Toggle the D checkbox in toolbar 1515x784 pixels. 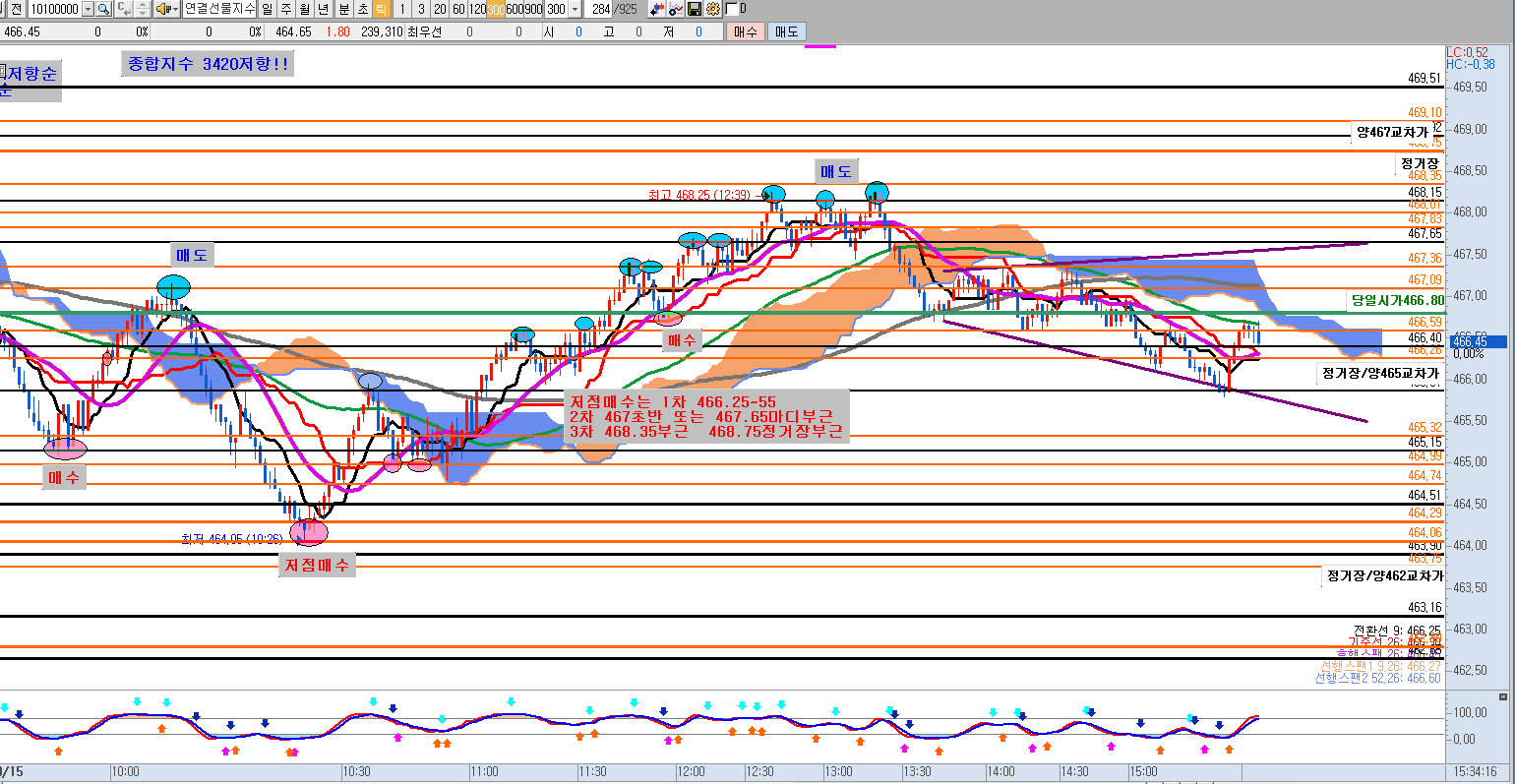pyautogui.click(x=732, y=9)
